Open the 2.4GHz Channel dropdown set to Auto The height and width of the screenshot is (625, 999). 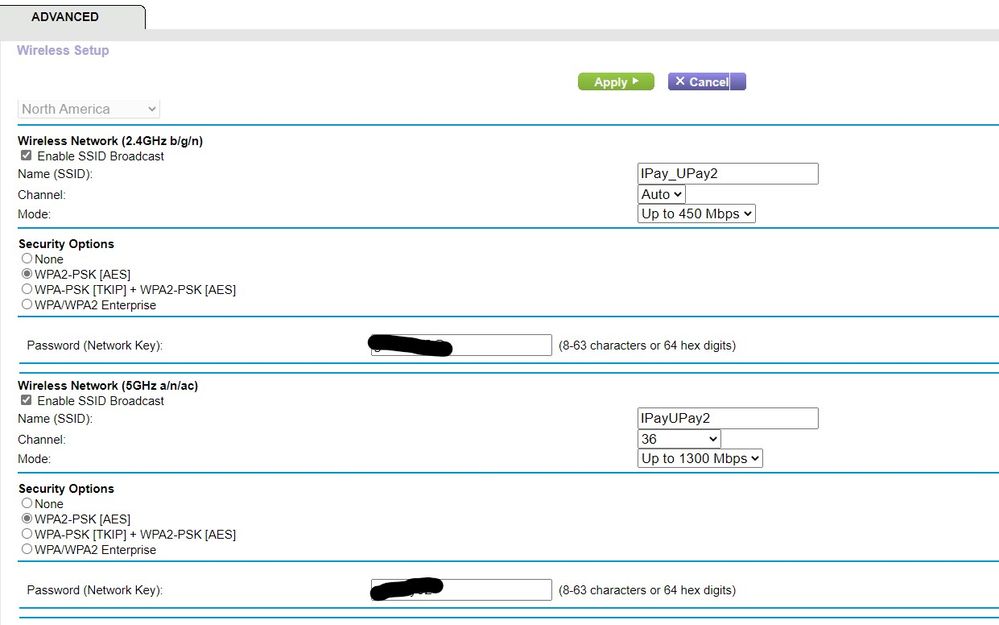(660, 194)
